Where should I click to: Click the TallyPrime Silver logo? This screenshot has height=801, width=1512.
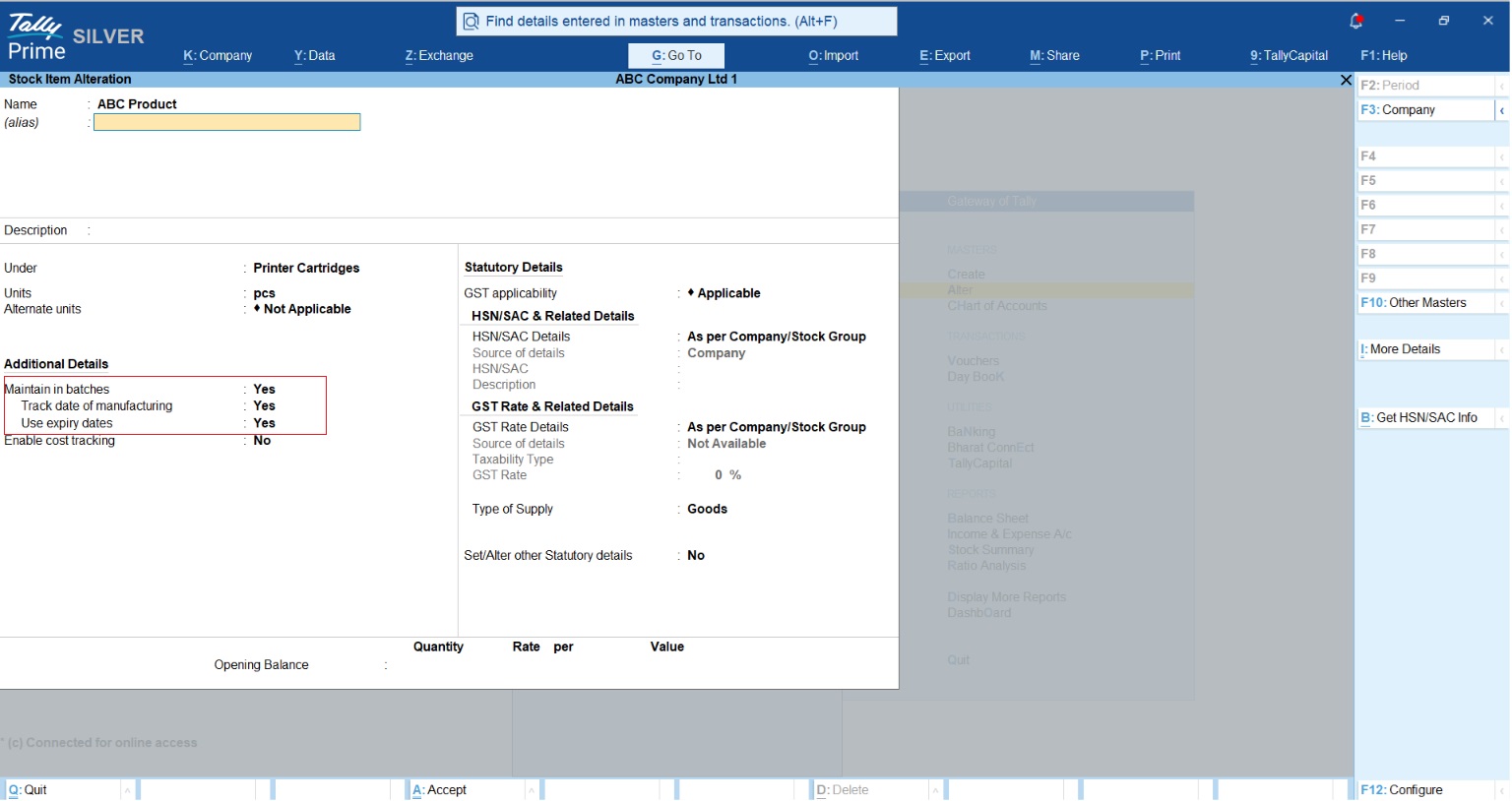pos(76,37)
